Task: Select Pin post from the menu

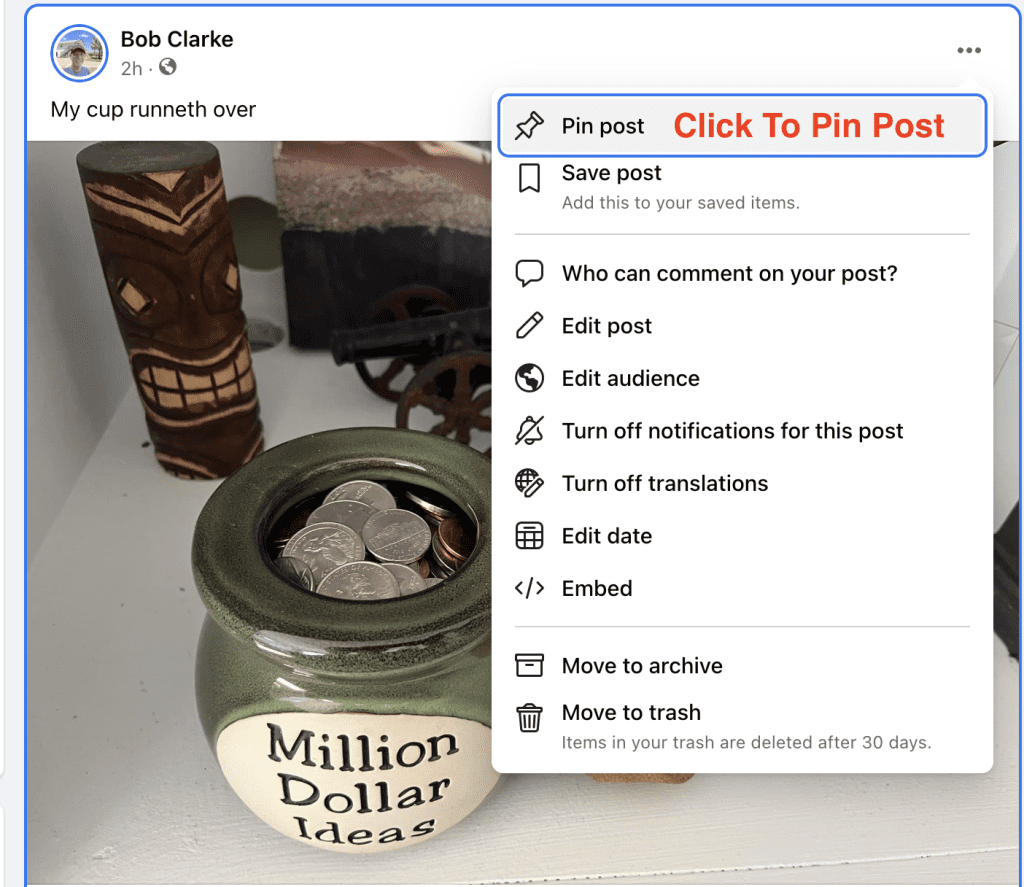Action: (x=742, y=125)
